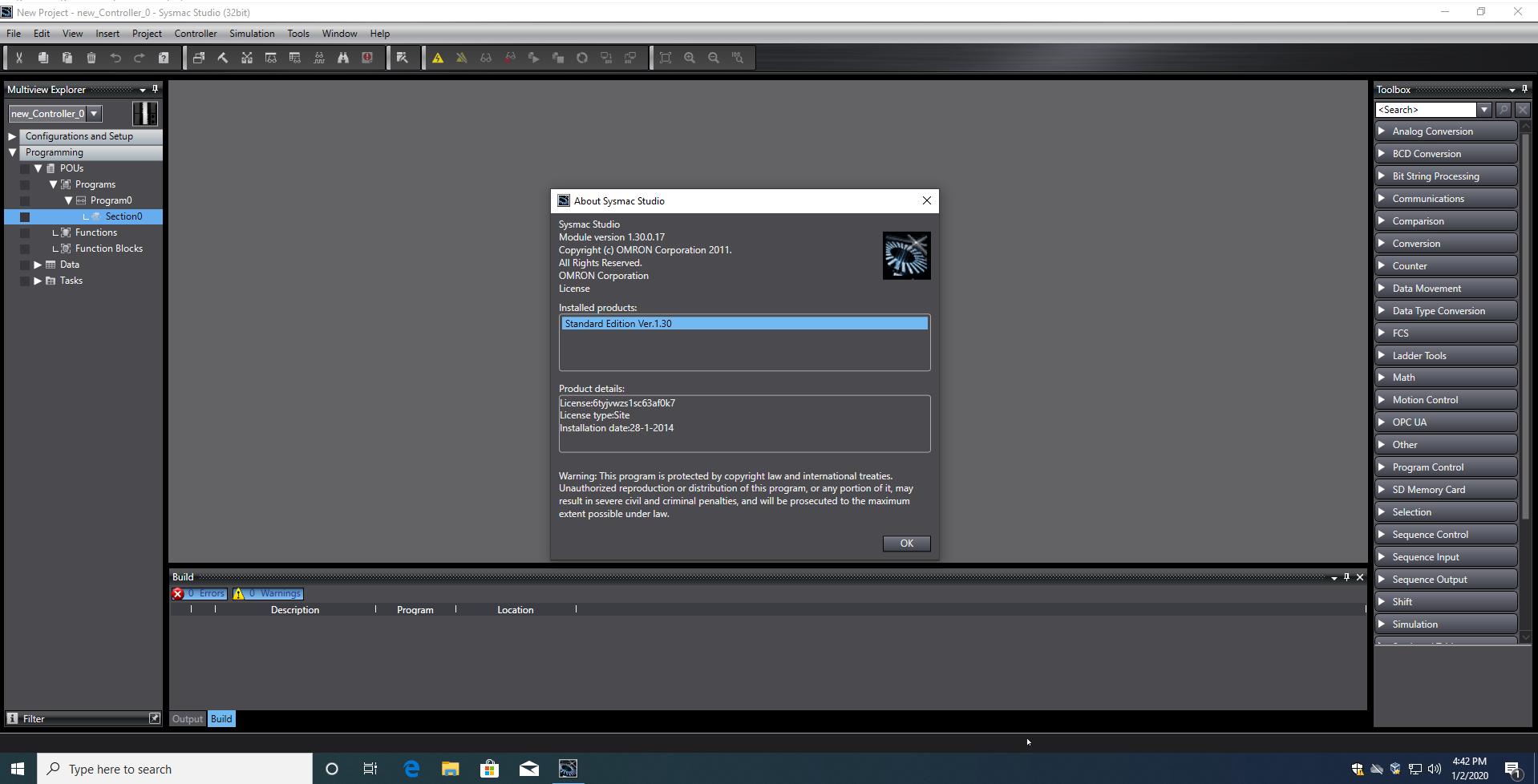Viewport: 1538px width, 784px height.
Task: Click the red exclamation stop icon in toolbar
Action: [x=367, y=58]
